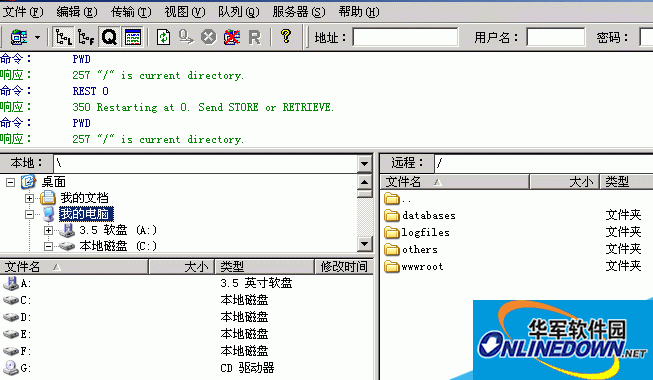Screen dimensions: 653x380
Task: Select 3.5 软盘 (A:) tree item
Action: pyautogui.click(x=118, y=230)
